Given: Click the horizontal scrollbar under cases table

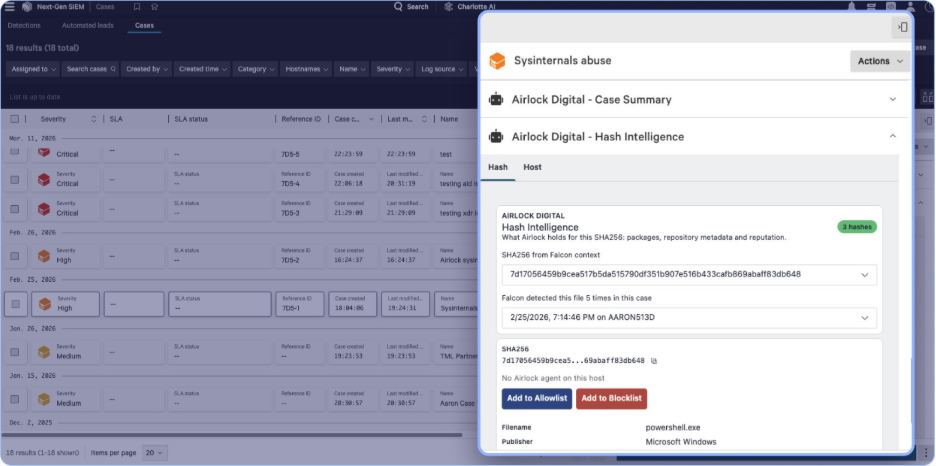Looking at the screenshot, I should click(x=231, y=435).
